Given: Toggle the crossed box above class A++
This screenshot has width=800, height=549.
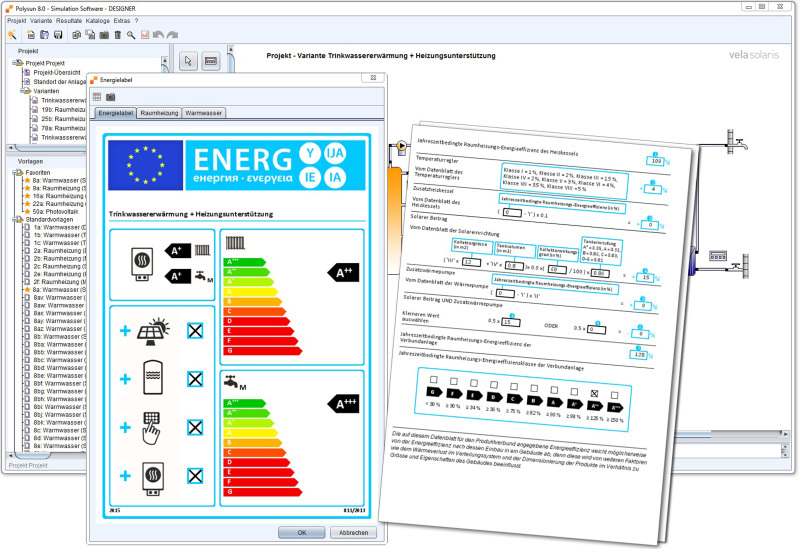Looking at the screenshot, I should tap(594, 393).
